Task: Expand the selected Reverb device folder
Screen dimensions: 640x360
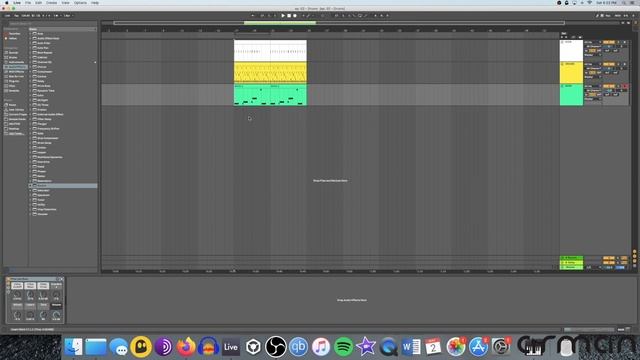Action: (30, 185)
